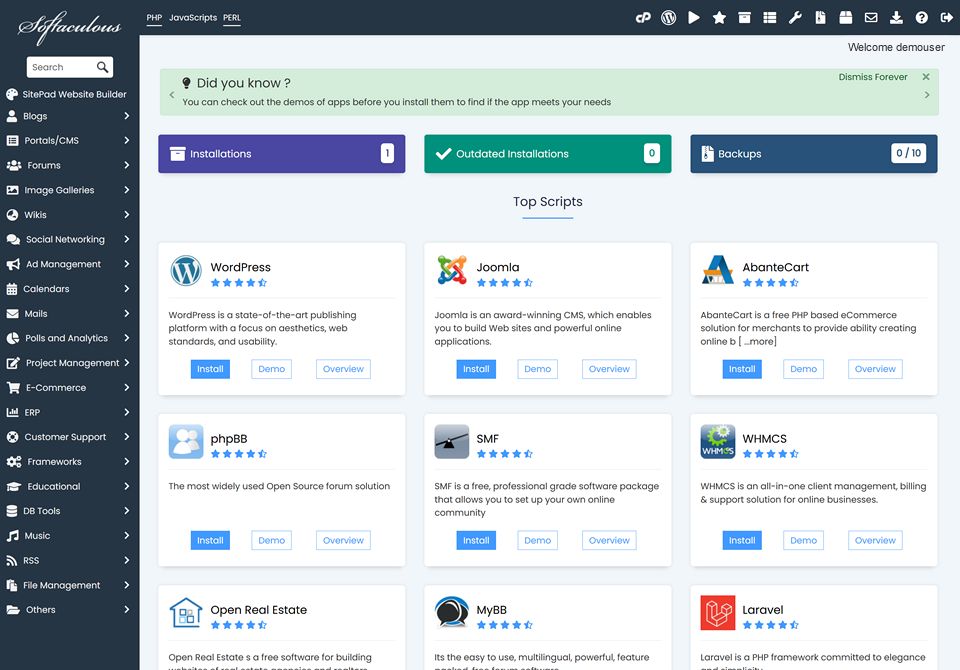Screen dimensions: 960x670
Task: Open the Outdated Installations panel
Action: coord(547,154)
